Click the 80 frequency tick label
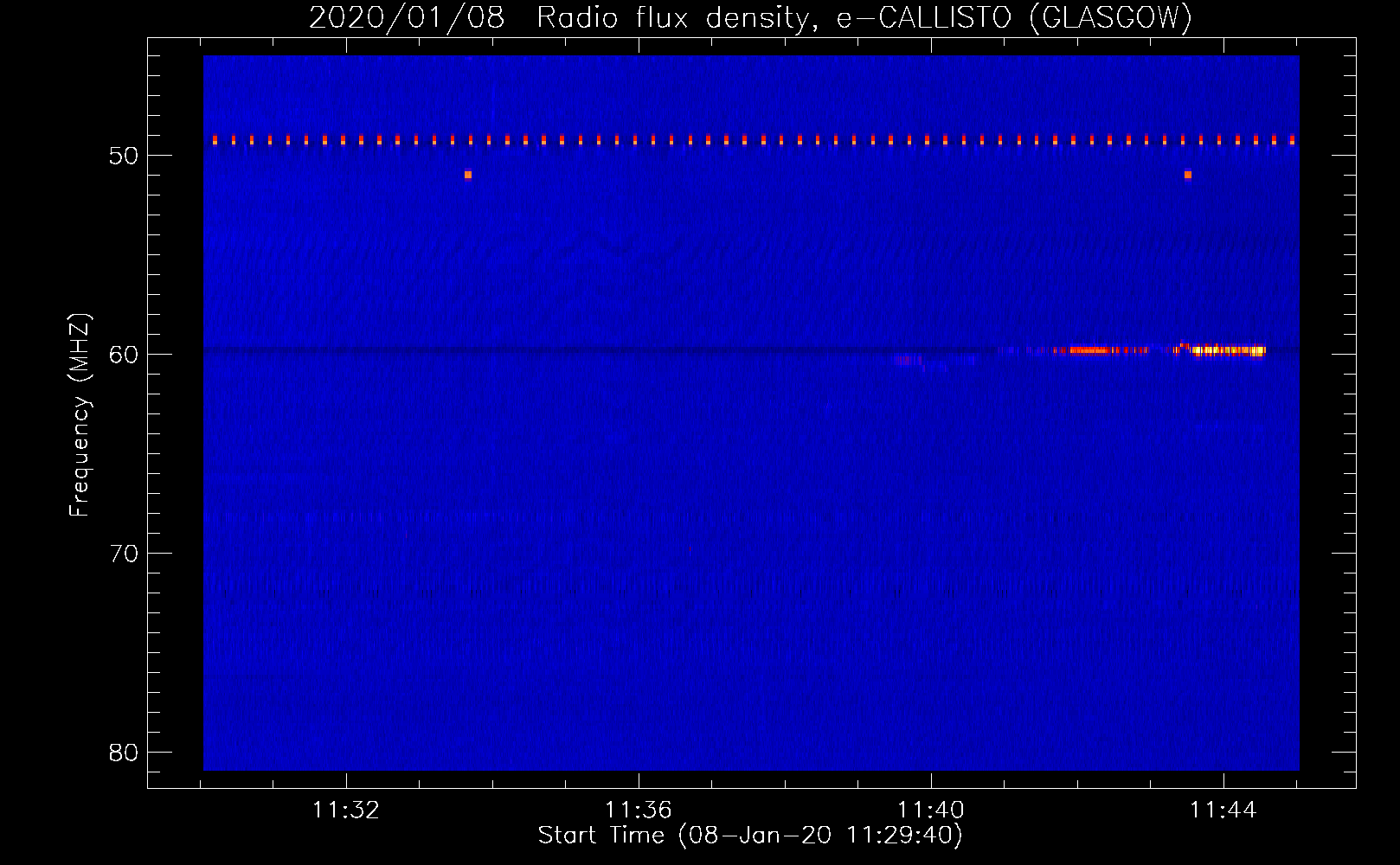The height and width of the screenshot is (865, 1400). coord(124,753)
